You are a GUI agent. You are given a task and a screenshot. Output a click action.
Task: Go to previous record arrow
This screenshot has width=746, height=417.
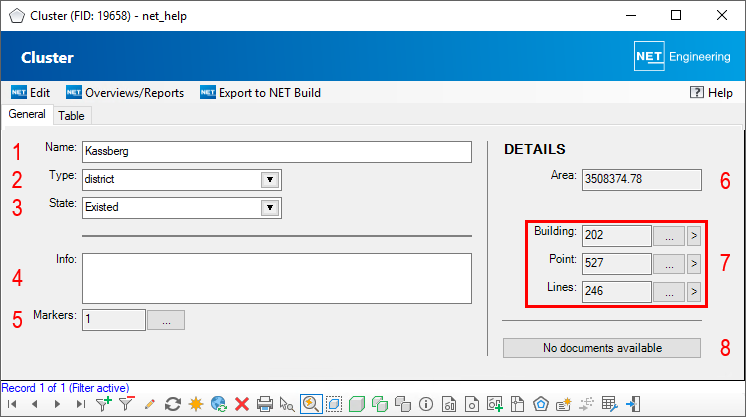pos(35,405)
